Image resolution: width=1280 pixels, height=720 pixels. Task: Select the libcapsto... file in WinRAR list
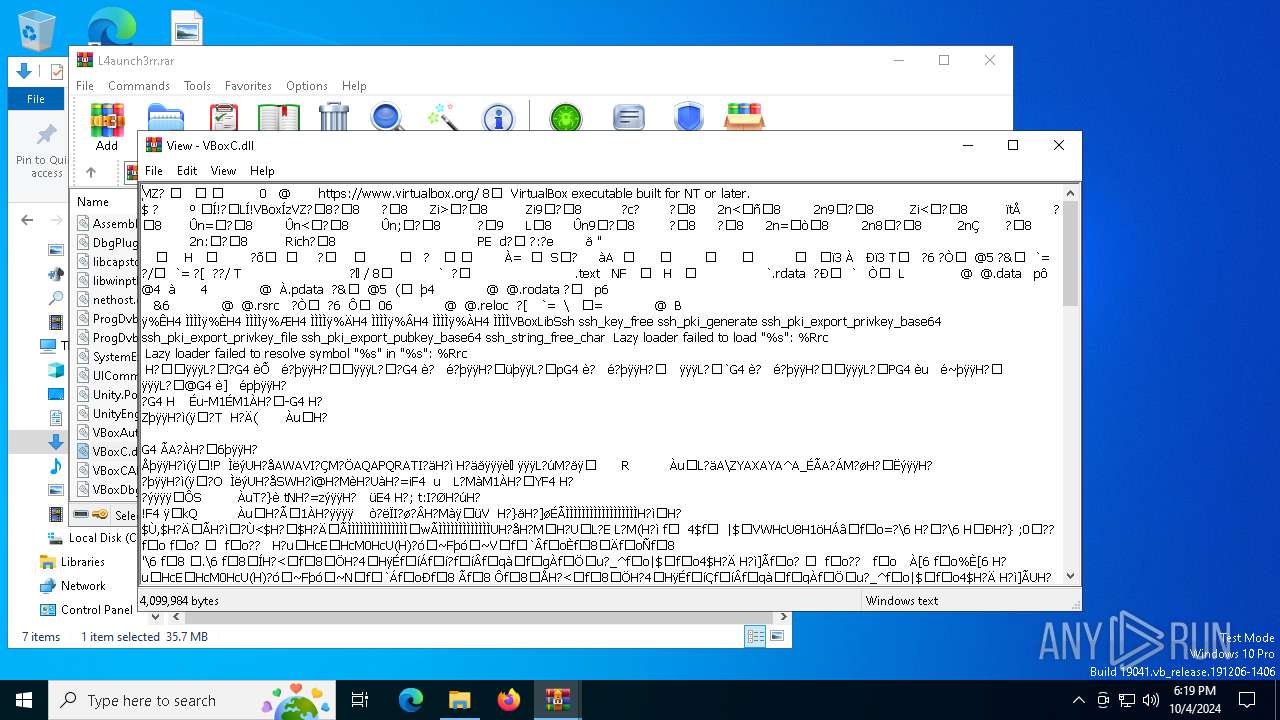coord(106,261)
